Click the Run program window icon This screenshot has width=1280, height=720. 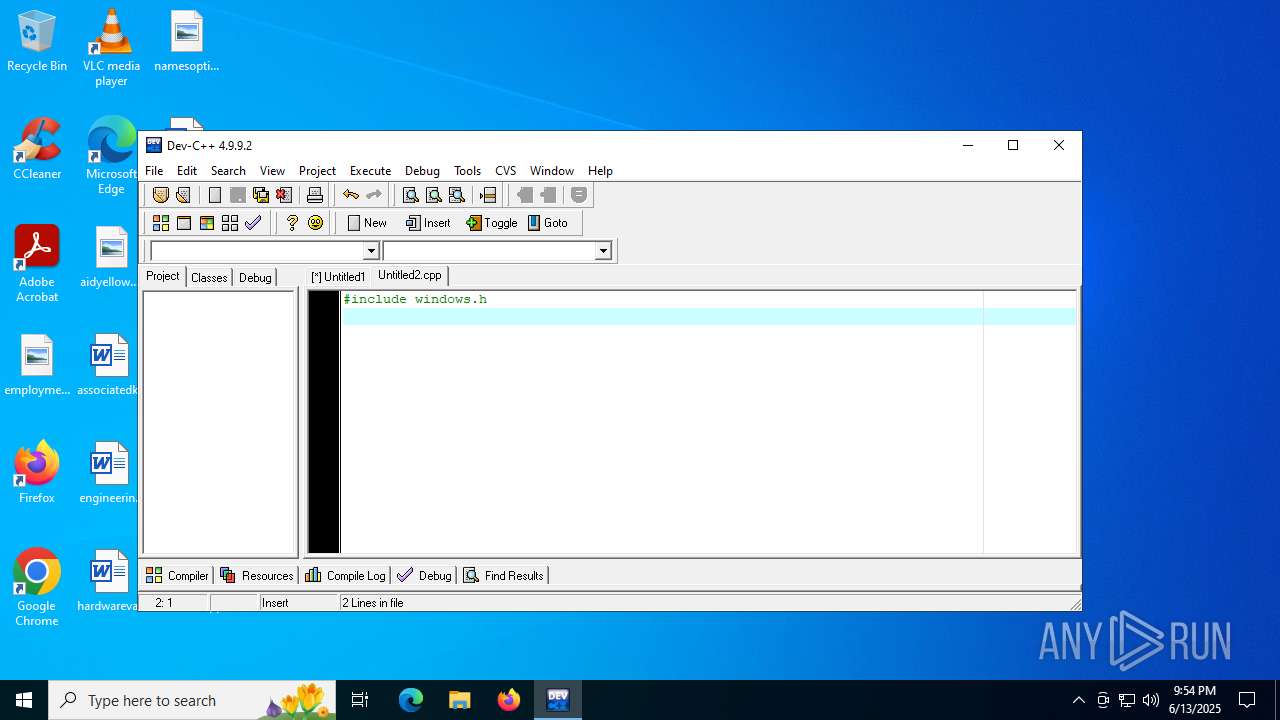(x=183, y=223)
